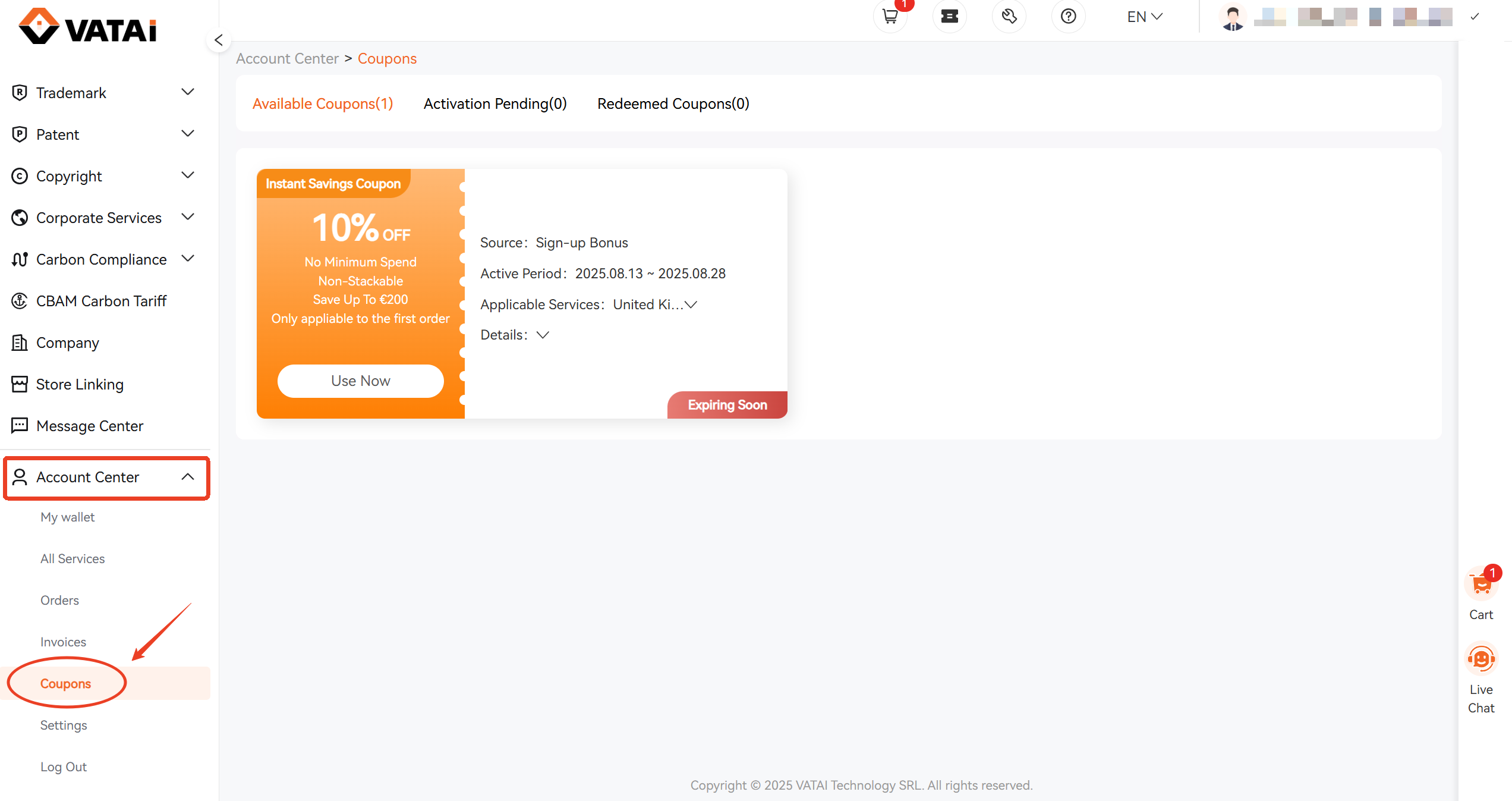Expand Applicable Services on the coupon
The image size is (1512, 801).
coord(690,304)
